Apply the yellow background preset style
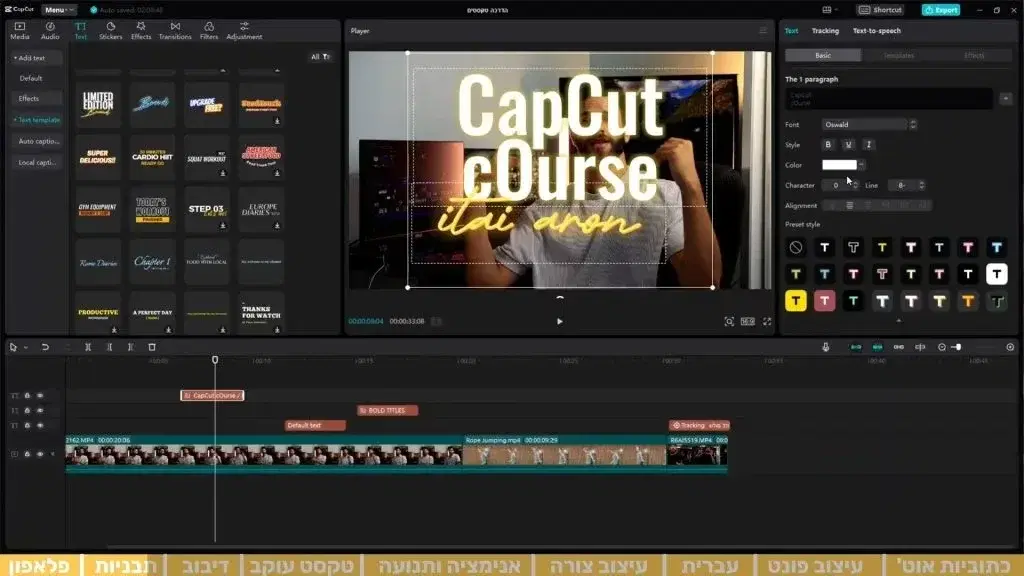 tap(795, 301)
